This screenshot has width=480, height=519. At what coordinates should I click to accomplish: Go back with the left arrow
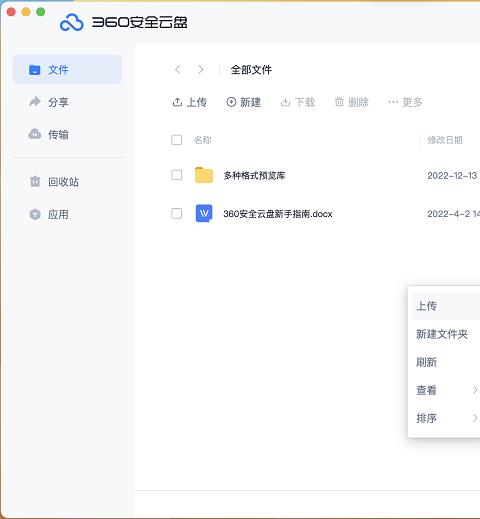click(178, 70)
